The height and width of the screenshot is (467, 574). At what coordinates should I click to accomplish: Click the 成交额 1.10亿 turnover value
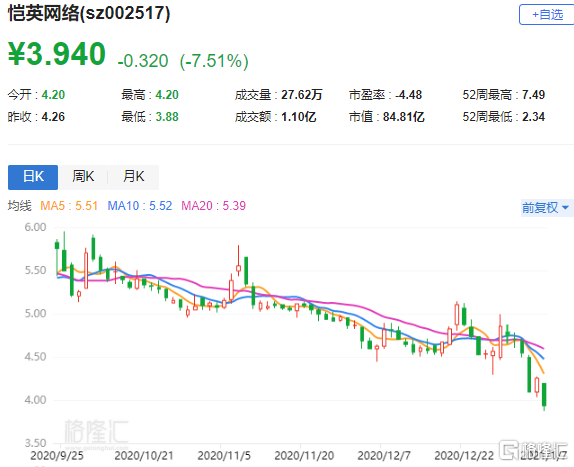pyautogui.click(x=298, y=117)
